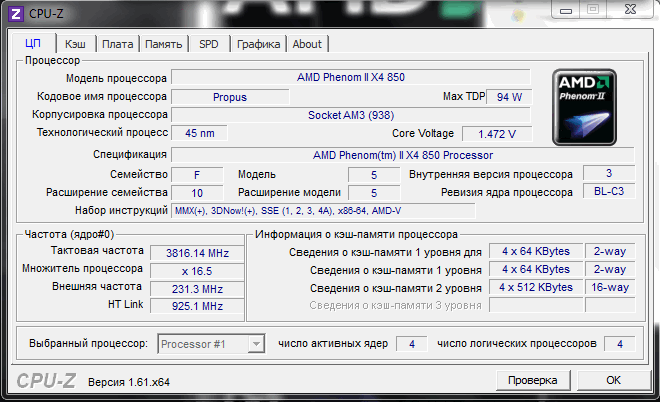660x402 pixels.
Task: Click the 1.472 V core voltage value
Action: pos(497,134)
